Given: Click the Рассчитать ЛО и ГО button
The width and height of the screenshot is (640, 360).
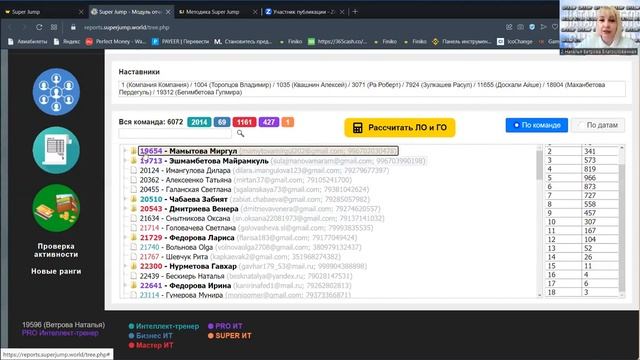Looking at the screenshot, I should coord(400,127).
